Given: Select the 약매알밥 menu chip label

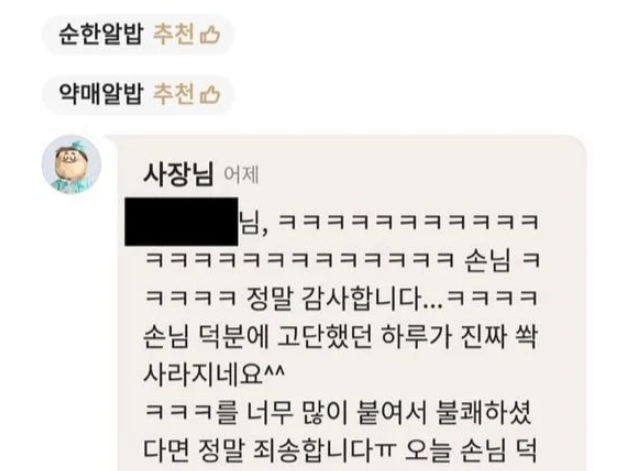Looking at the screenshot, I should (101, 94).
